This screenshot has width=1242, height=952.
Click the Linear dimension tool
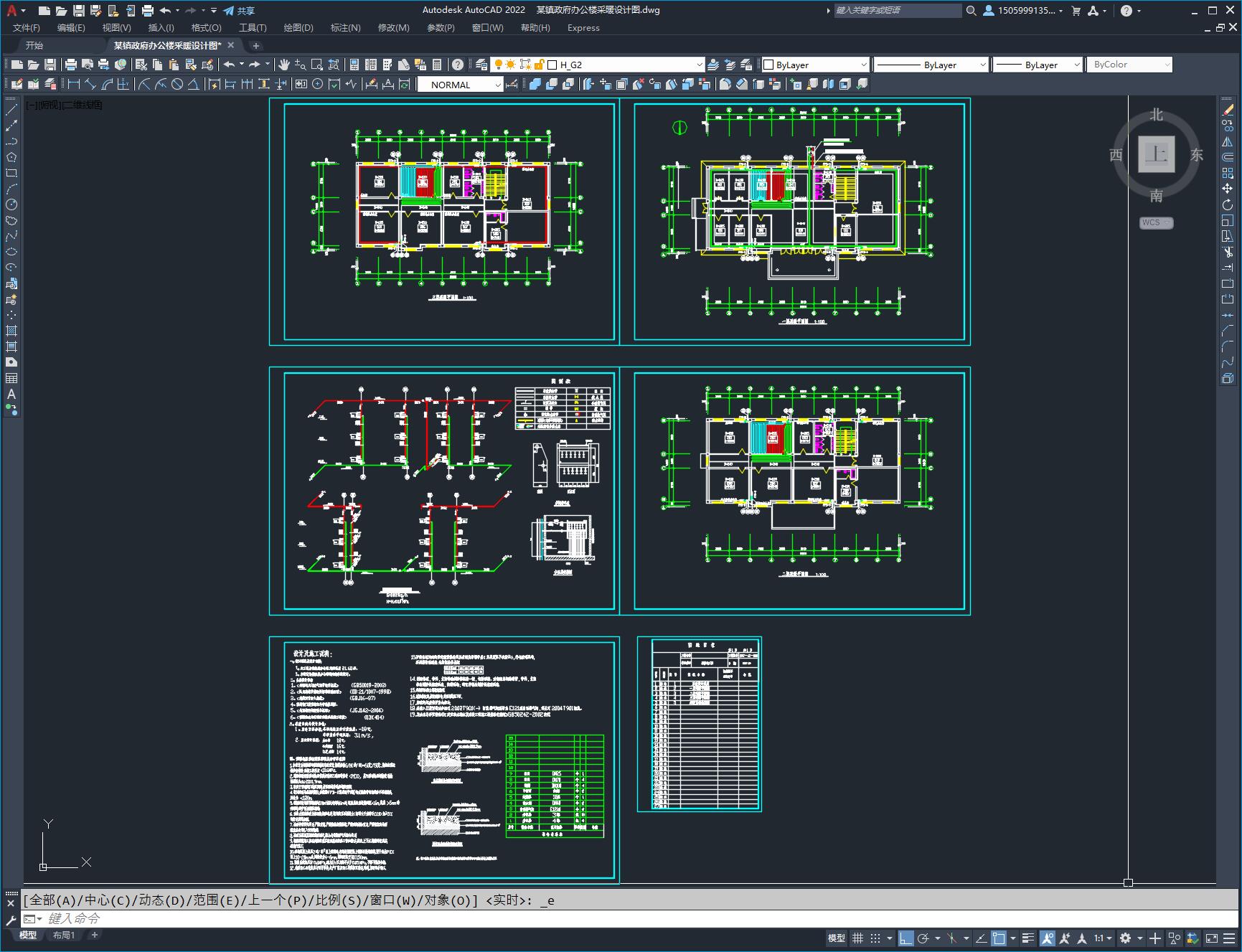tap(73, 85)
